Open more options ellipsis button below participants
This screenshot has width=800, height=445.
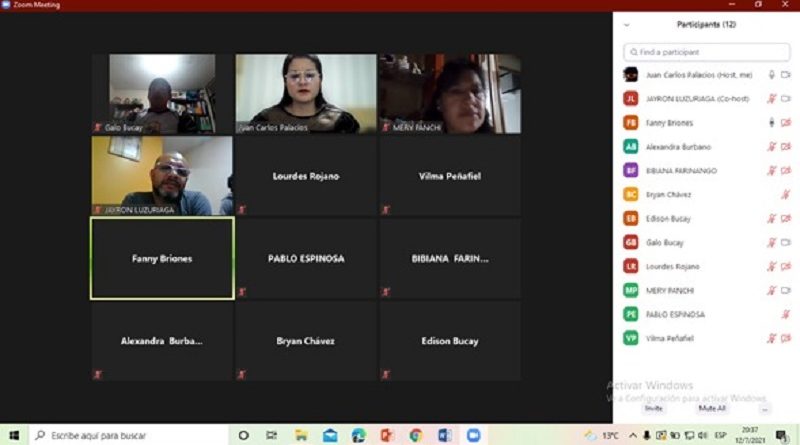click(765, 408)
